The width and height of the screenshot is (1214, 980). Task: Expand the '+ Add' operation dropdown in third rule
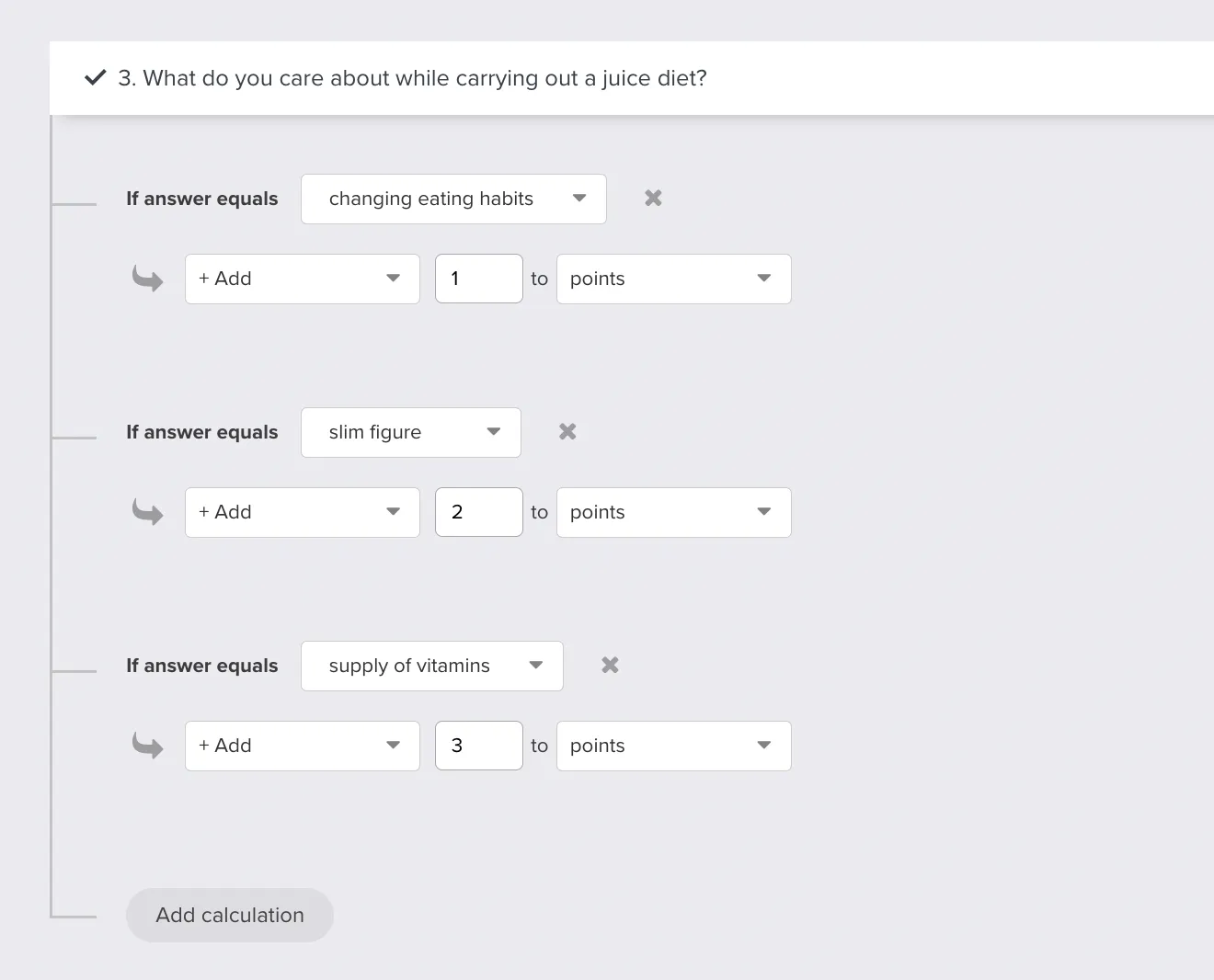click(x=302, y=746)
